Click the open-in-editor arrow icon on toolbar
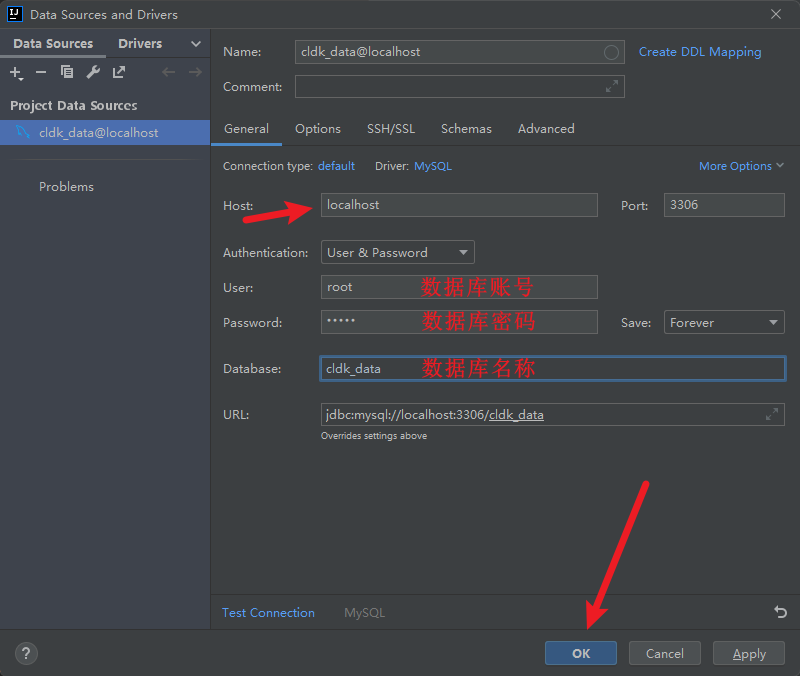Image resolution: width=800 pixels, height=676 pixels. (118, 72)
